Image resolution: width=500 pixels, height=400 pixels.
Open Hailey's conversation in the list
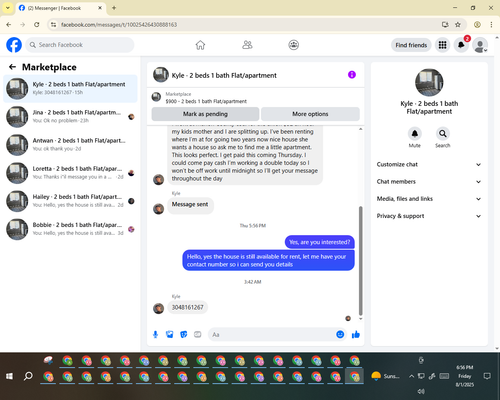click(x=70, y=201)
